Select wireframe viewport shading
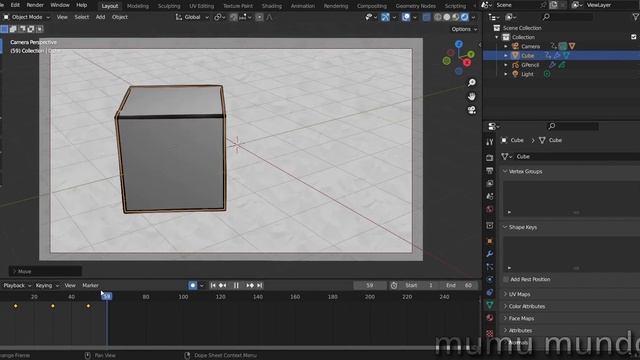The height and width of the screenshot is (360, 640). (438, 17)
